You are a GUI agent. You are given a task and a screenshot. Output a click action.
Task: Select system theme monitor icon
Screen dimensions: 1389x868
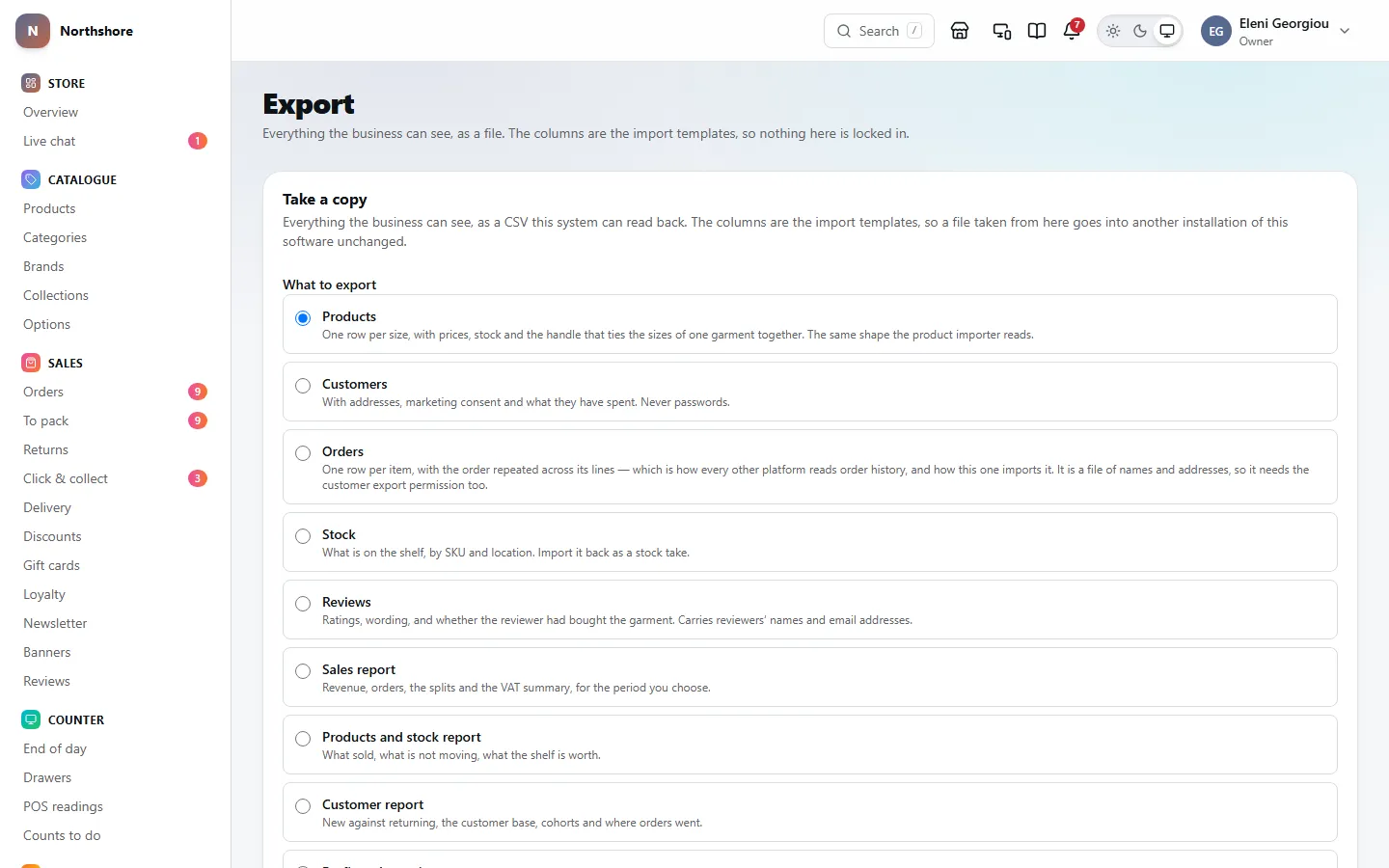pyautogui.click(x=1167, y=31)
